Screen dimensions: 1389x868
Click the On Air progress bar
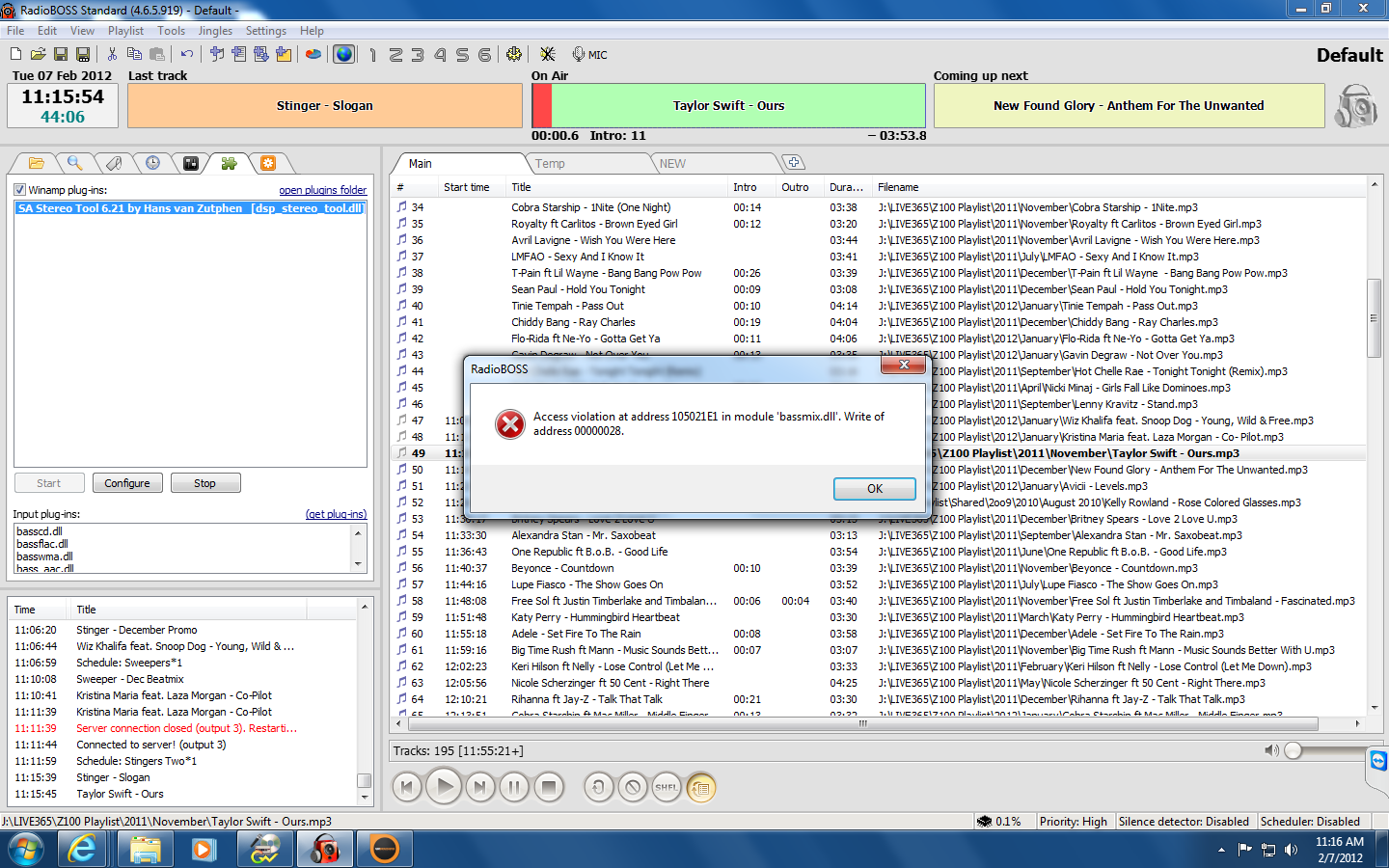tap(728, 105)
